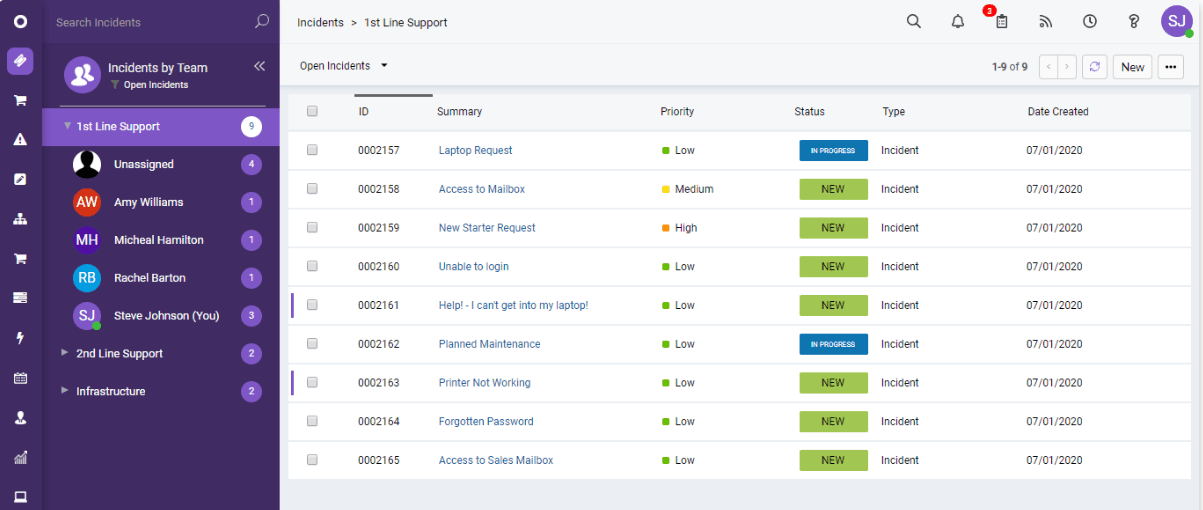Select the checkbox for Printer Not Working

312,383
